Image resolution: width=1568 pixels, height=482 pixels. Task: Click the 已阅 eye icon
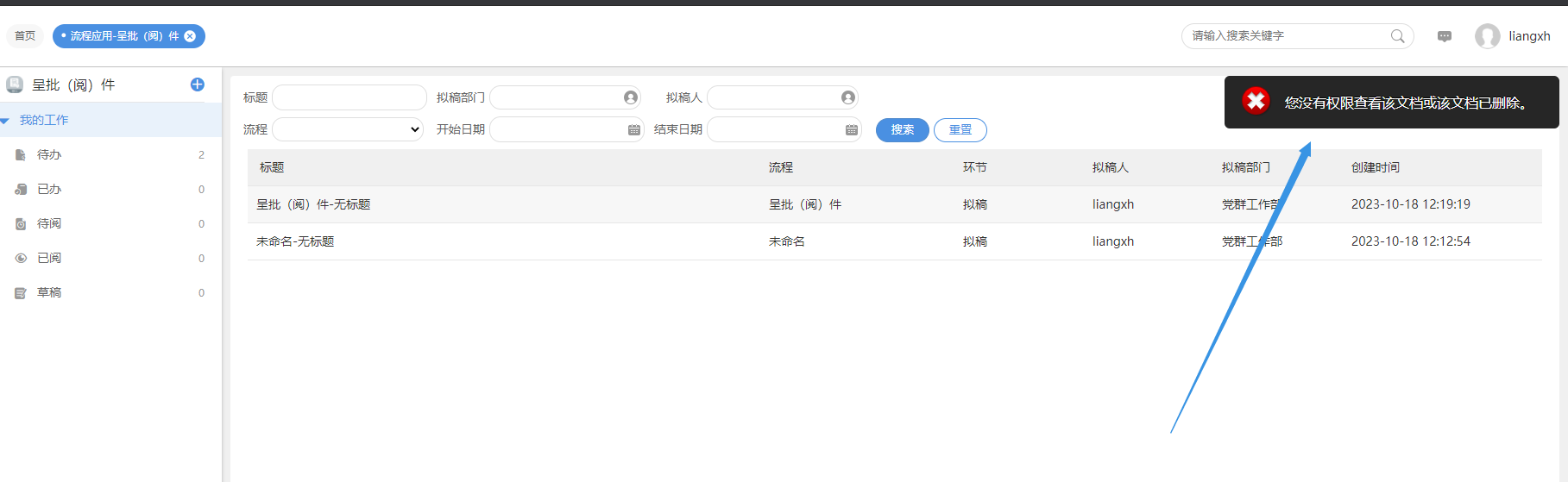coord(21,259)
